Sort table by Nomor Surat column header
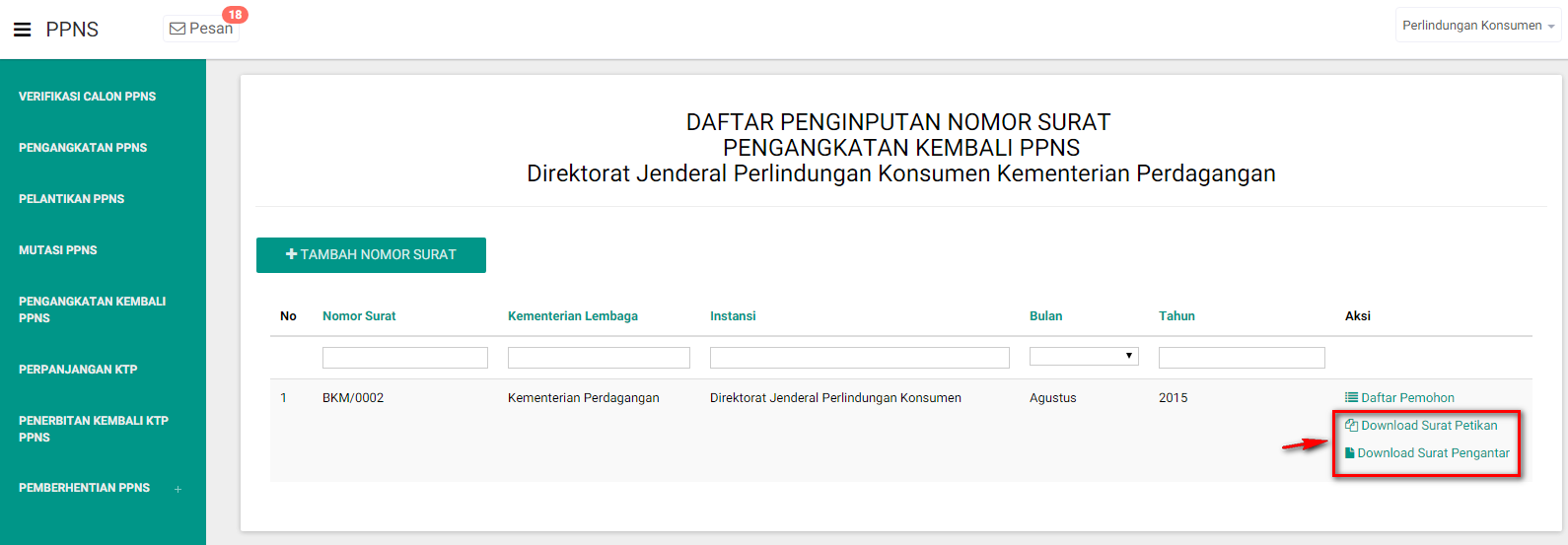The height and width of the screenshot is (545, 1568). 359,316
